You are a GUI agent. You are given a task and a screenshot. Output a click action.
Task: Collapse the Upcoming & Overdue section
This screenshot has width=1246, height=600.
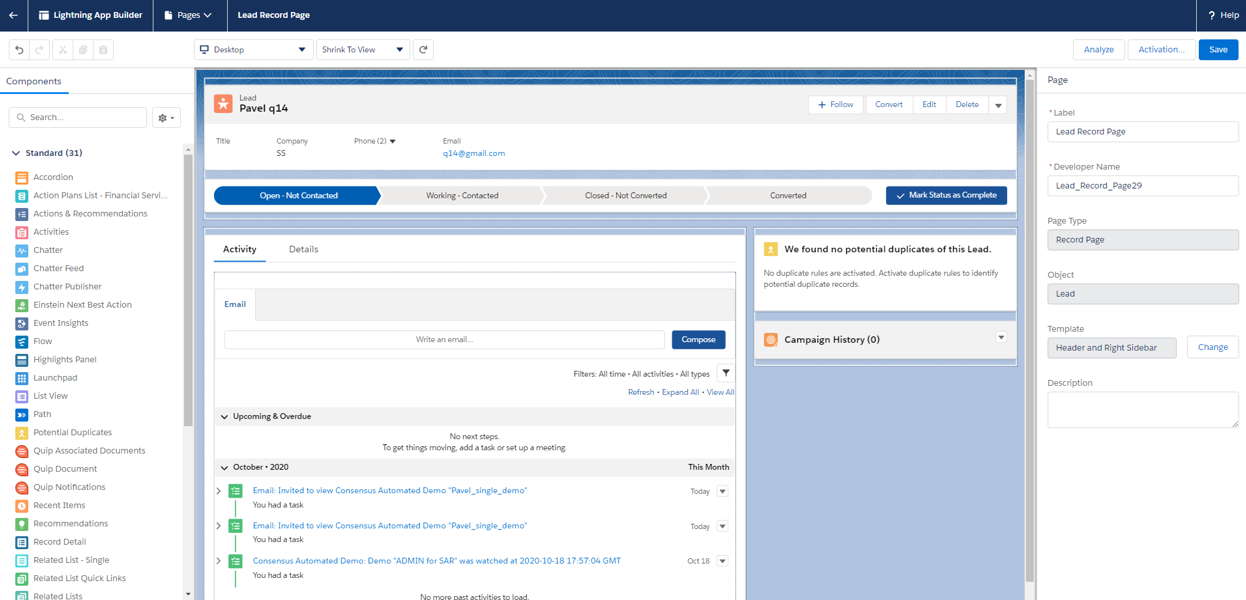point(224,416)
